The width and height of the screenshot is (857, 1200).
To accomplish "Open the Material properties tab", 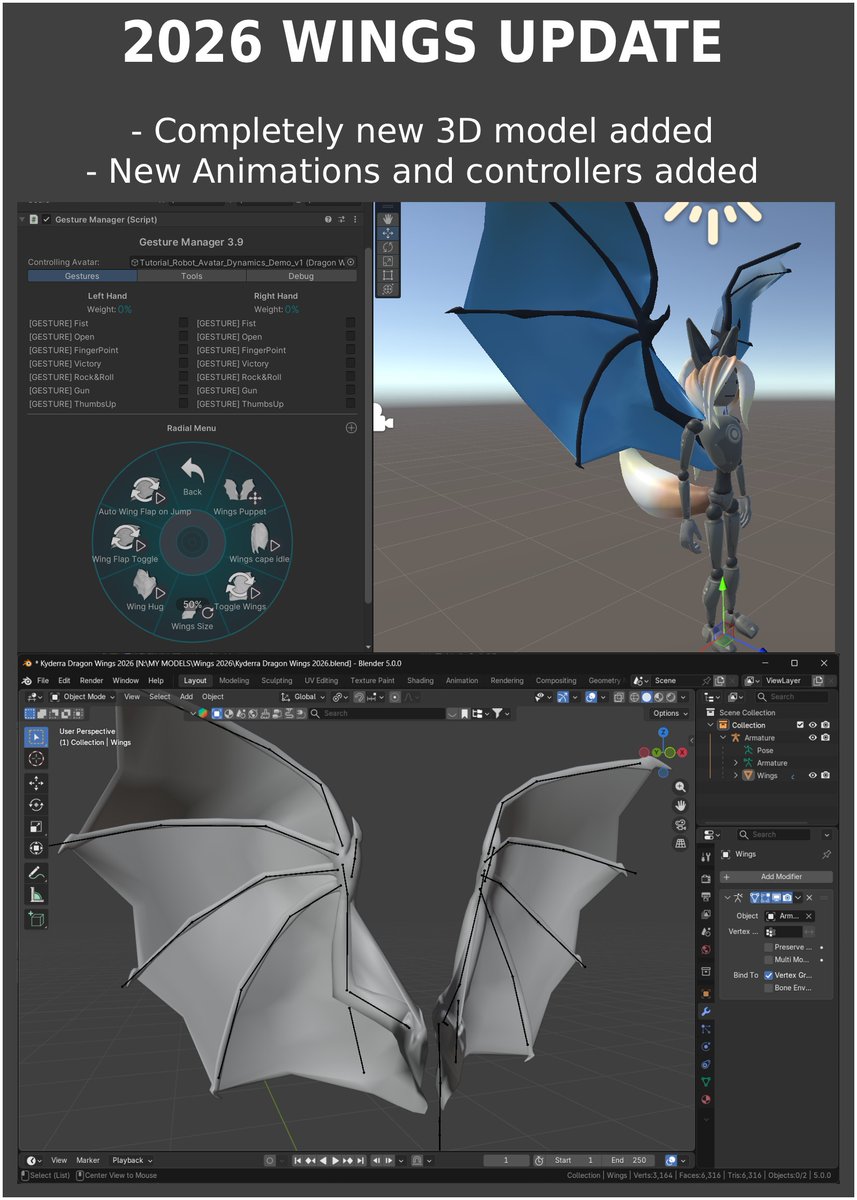I will click(x=706, y=1100).
